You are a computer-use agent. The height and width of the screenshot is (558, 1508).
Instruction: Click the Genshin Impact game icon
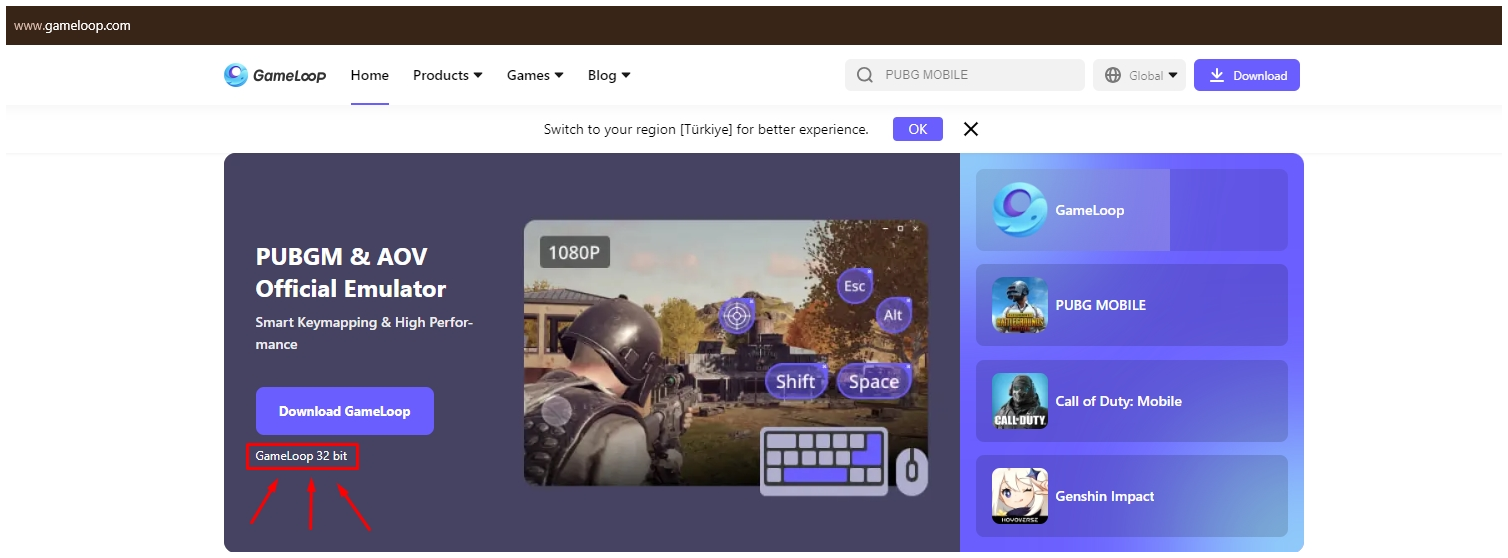[x=1020, y=496]
